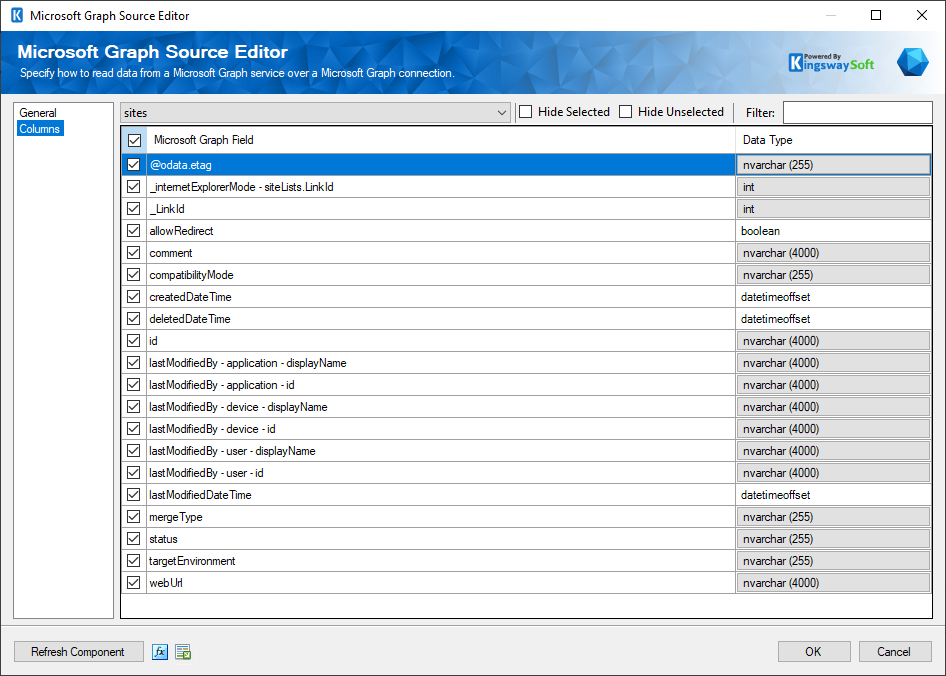Screen dimensions: 946x676
Task: Uncheck the allowRedirect field
Action: (x=133, y=230)
